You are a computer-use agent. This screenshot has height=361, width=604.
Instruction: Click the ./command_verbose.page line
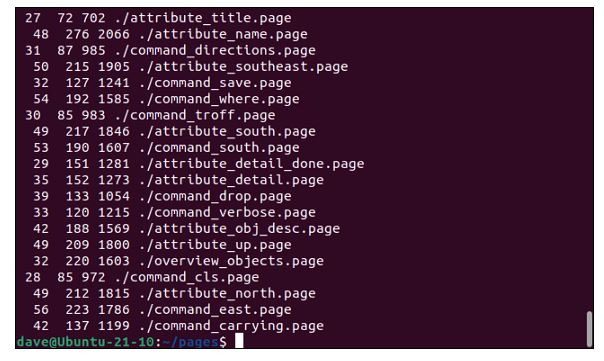point(174,212)
